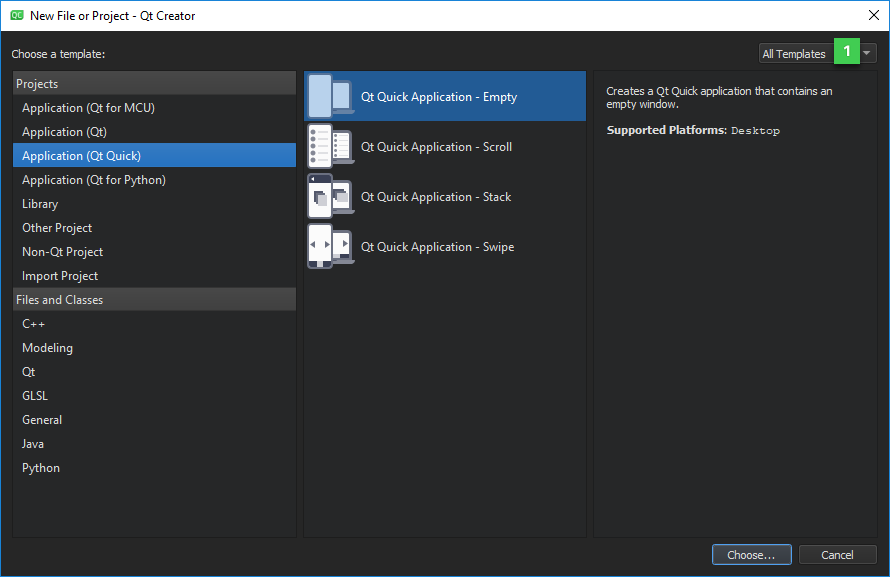This screenshot has height=577, width=890.
Task: Click the Qt Quick Application Swipe template icon
Action: 330,247
